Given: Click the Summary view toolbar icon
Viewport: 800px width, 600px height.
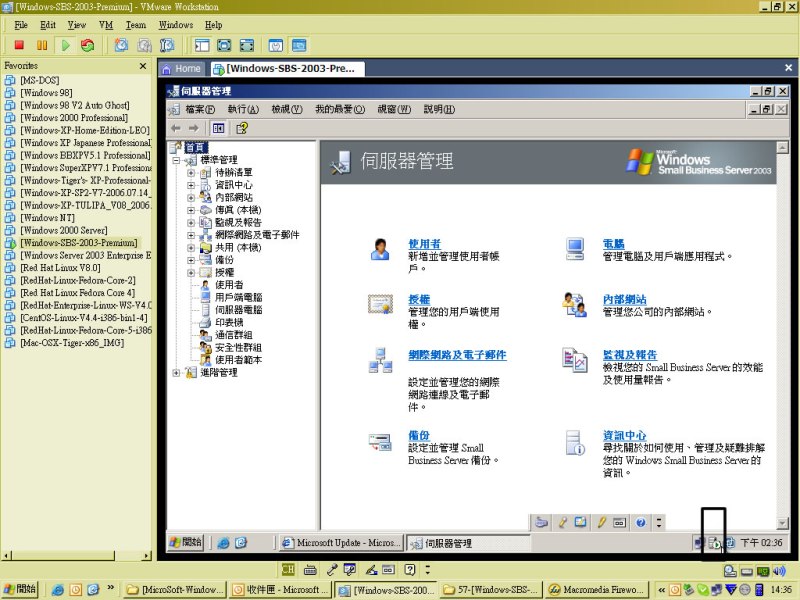Looking at the screenshot, I should tap(276, 45).
